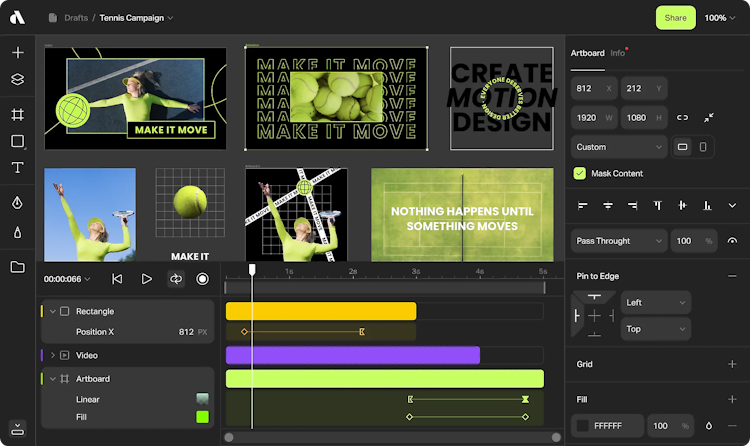This screenshot has width=750, height=446.
Task: Select the CREATE MOTION DESIGN artboard
Action: click(x=502, y=98)
